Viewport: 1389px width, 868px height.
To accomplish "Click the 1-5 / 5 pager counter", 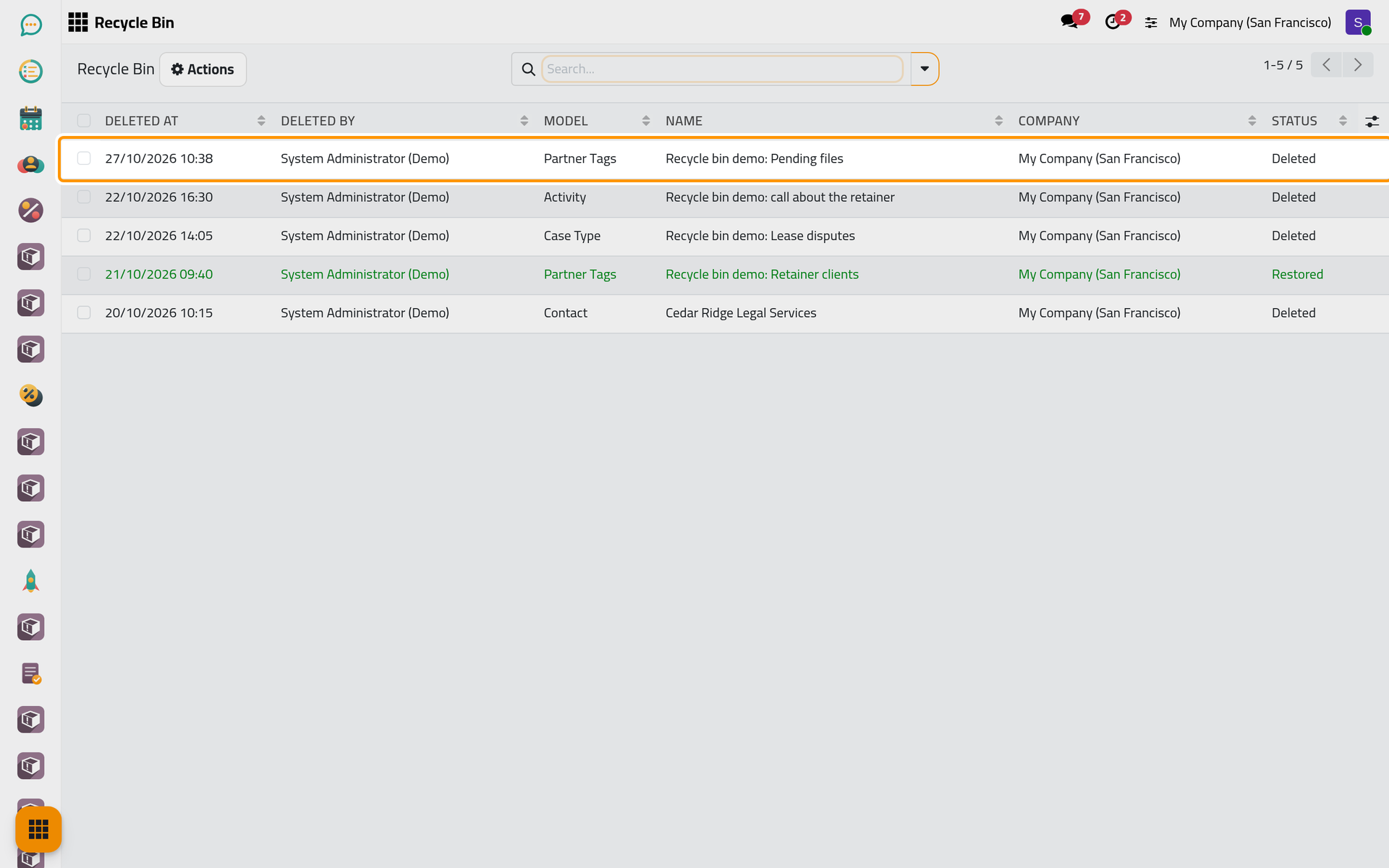I will click(x=1283, y=65).
